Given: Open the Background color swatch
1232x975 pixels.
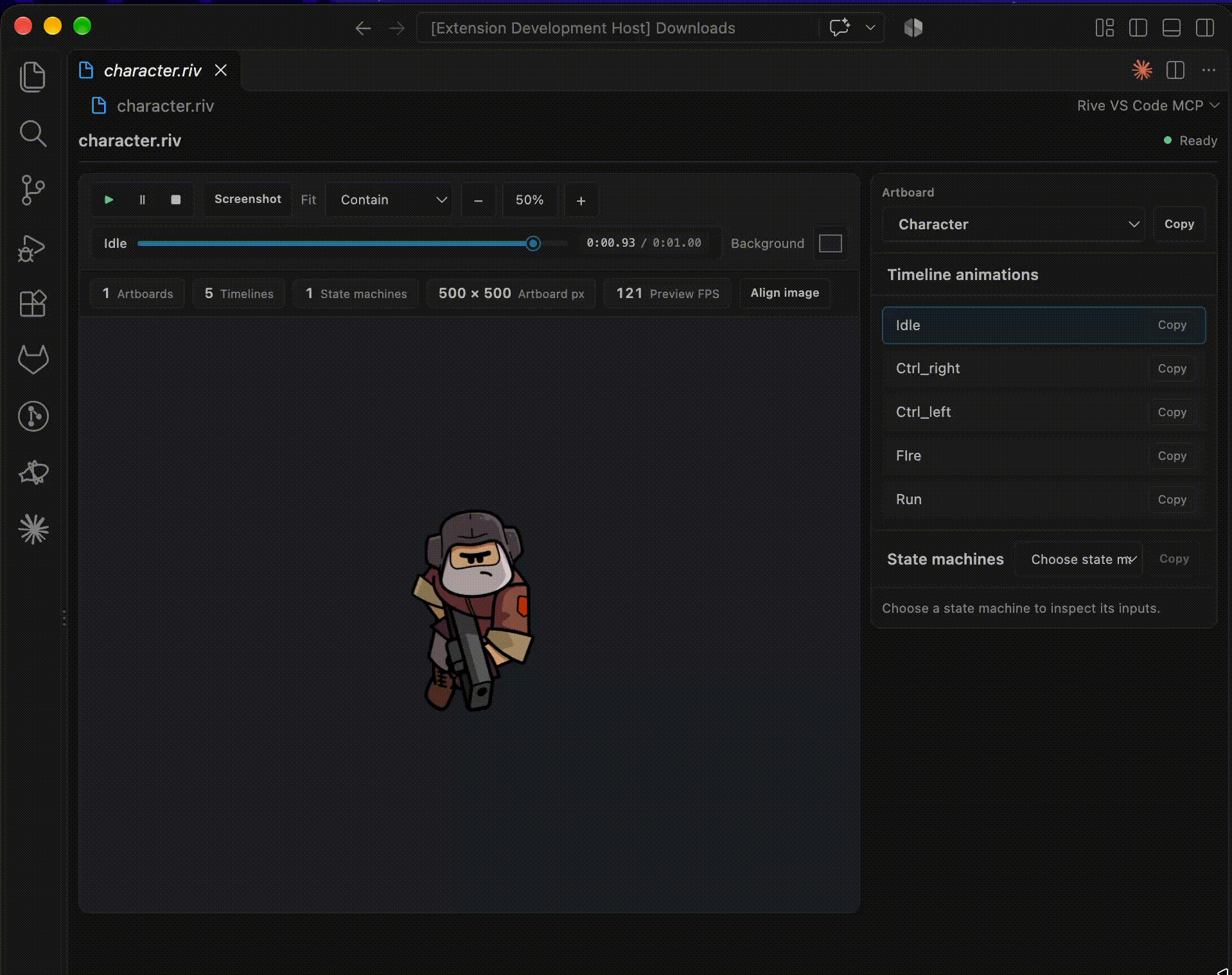Looking at the screenshot, I should (830, 243).
